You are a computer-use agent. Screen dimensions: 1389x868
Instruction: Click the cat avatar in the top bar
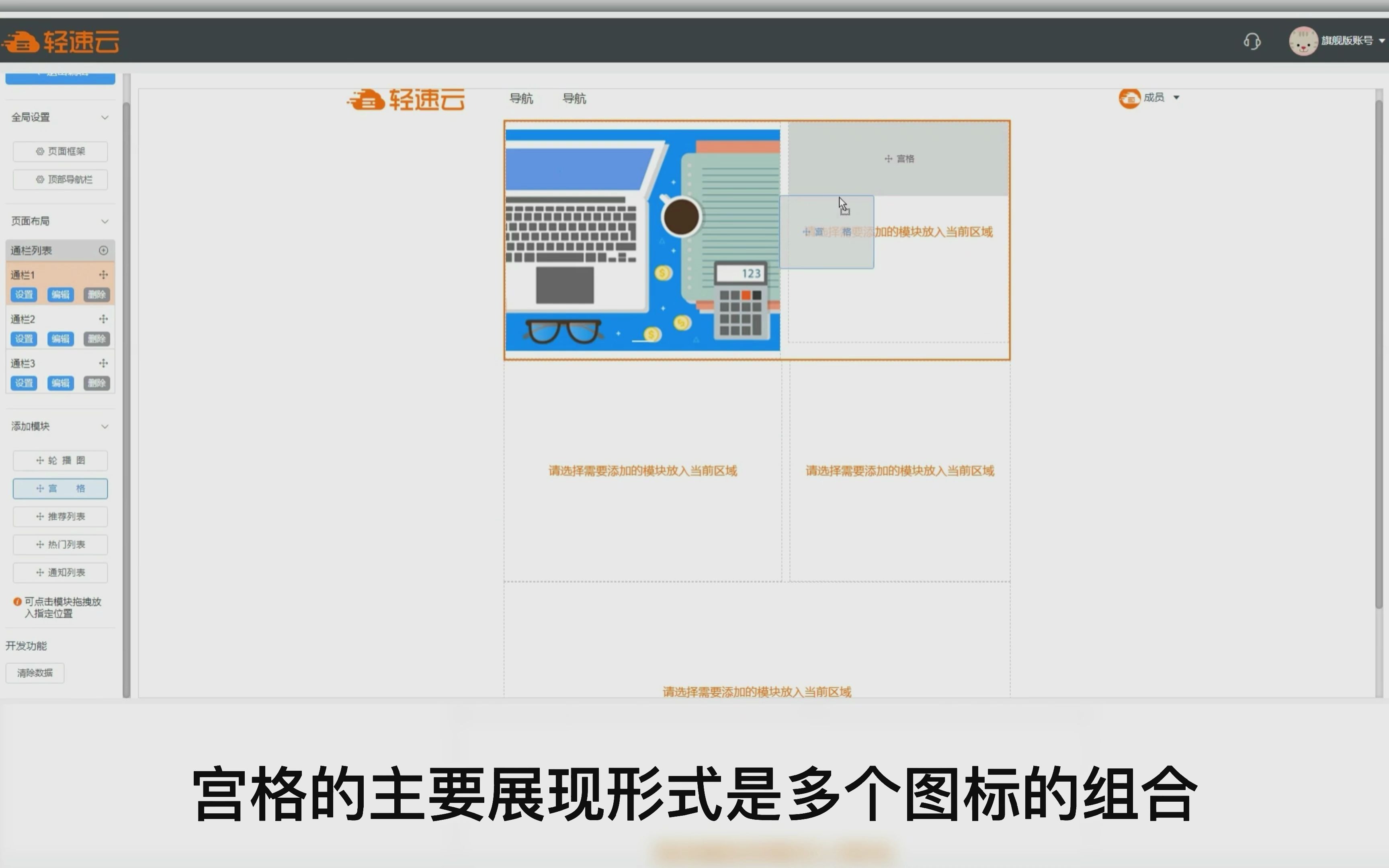coord(1303,41)
